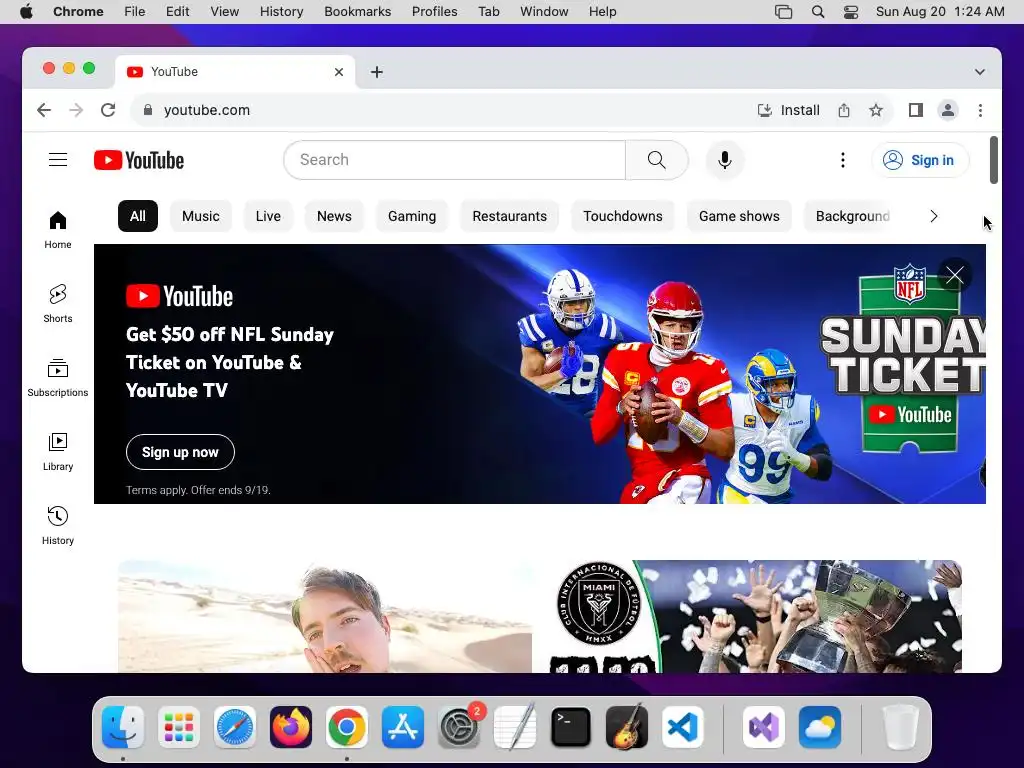The image size is (1024, 768).
Task: Open a new tab
Action: pos(377,72)
